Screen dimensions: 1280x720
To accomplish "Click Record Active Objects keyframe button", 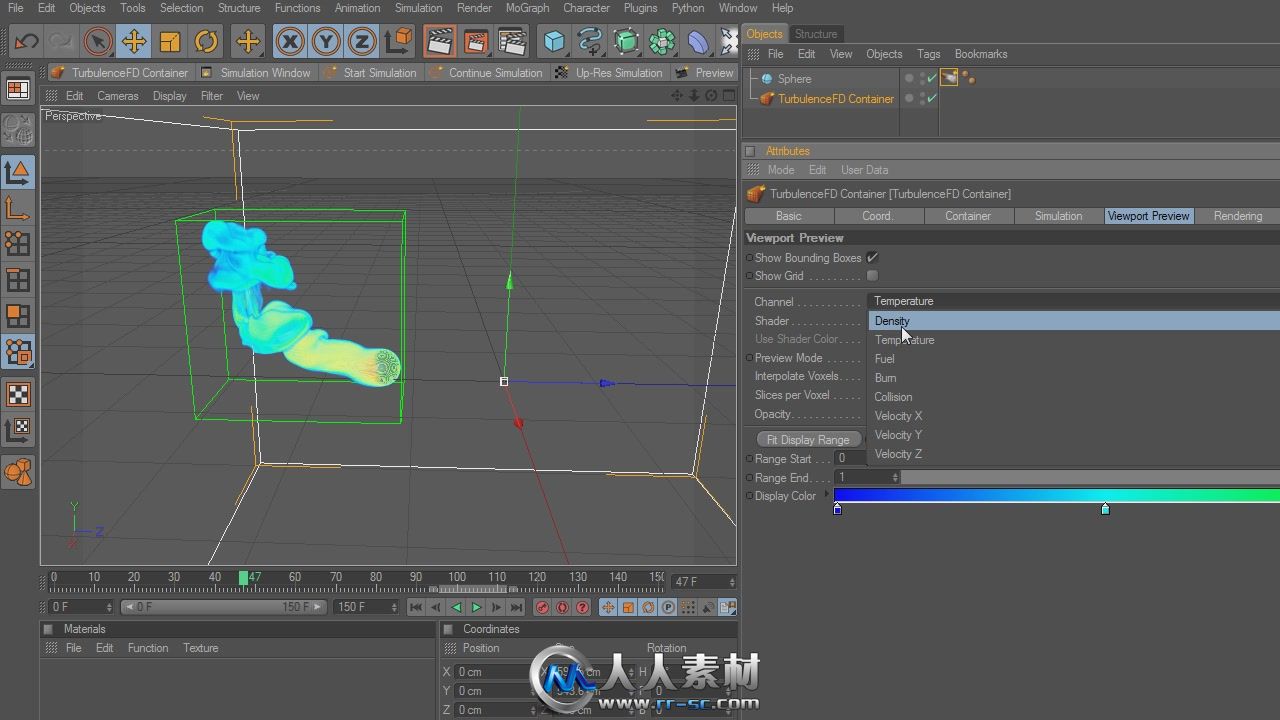I will click(x=542, y=607).
